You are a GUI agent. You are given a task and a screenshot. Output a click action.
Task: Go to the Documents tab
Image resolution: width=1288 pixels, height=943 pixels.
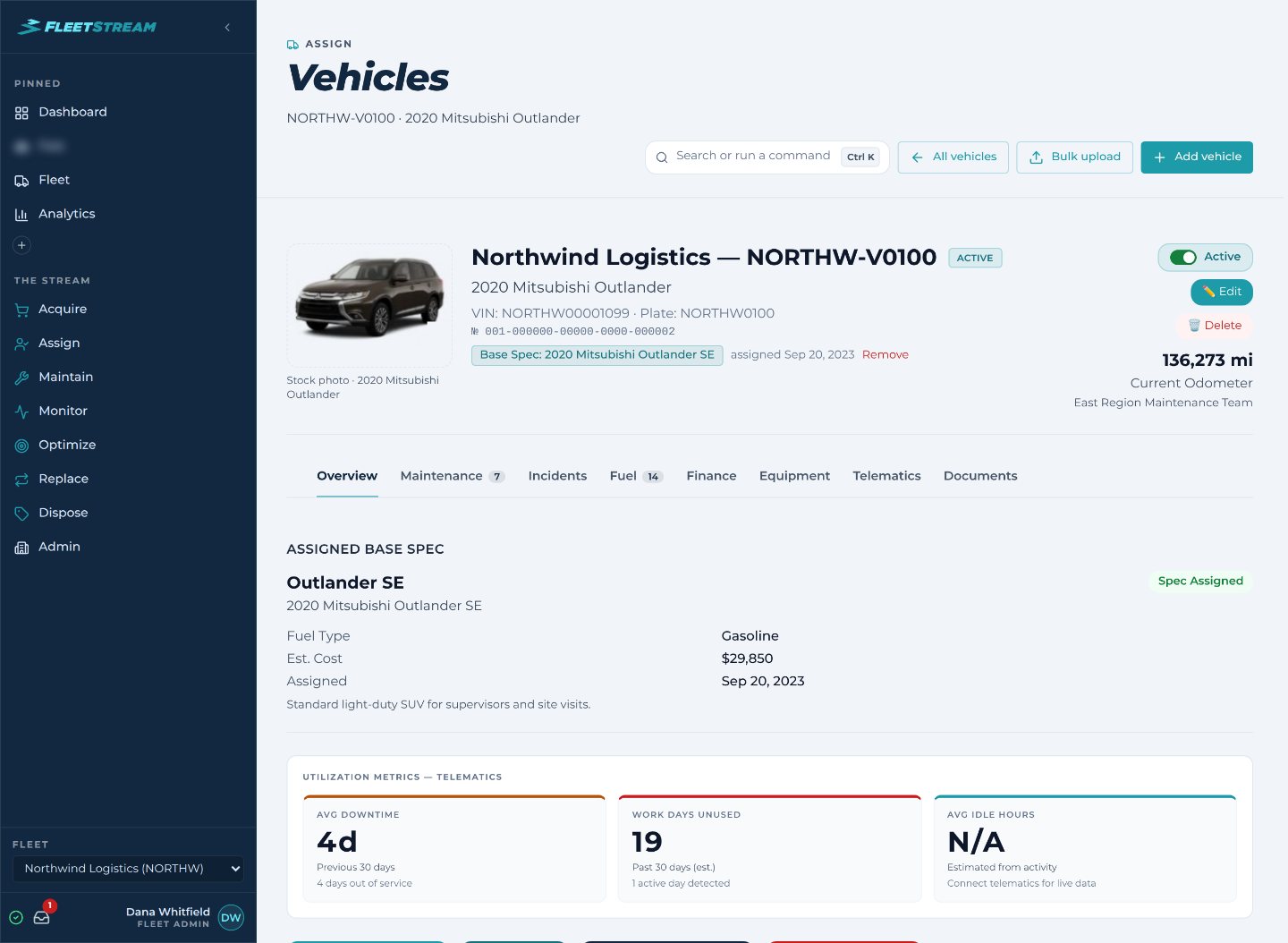[980, 476]
